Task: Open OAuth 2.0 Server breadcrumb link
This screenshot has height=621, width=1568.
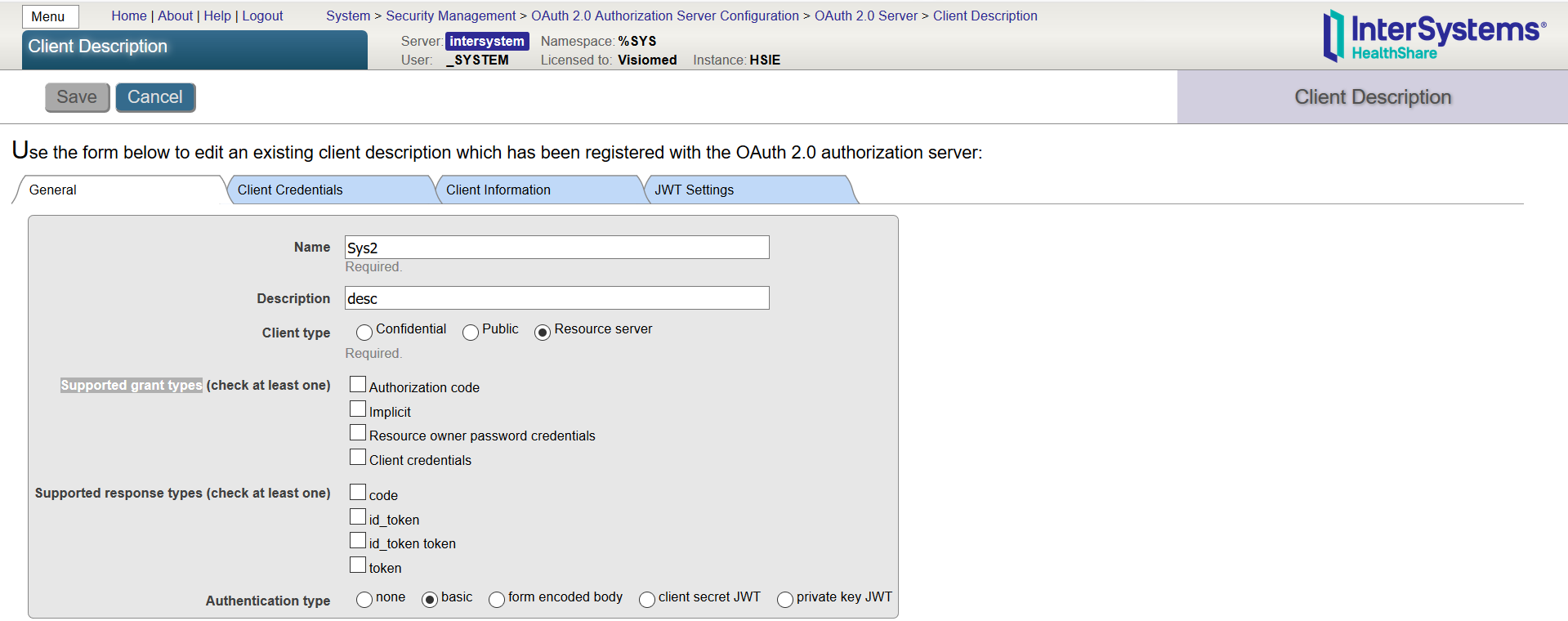Action: coord(866,16)
